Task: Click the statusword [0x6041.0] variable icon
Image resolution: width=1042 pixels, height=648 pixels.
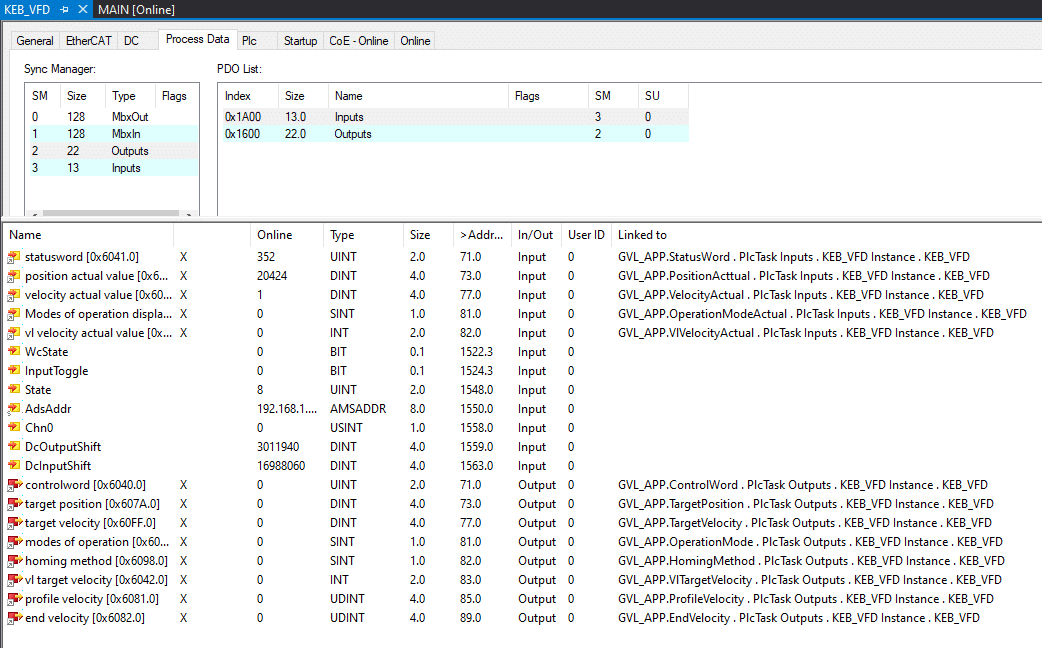Action: (14, 257)
